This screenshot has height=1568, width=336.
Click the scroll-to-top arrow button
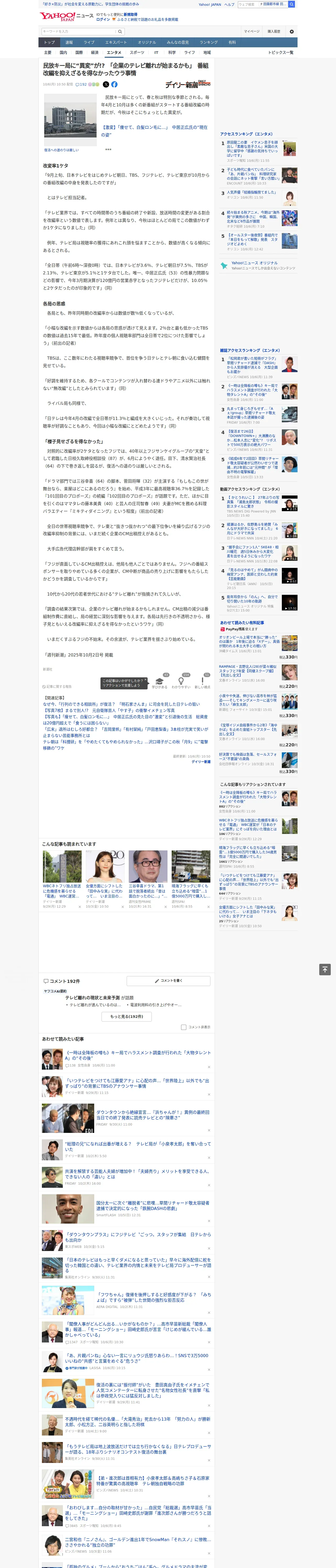(x=325, y=969)
